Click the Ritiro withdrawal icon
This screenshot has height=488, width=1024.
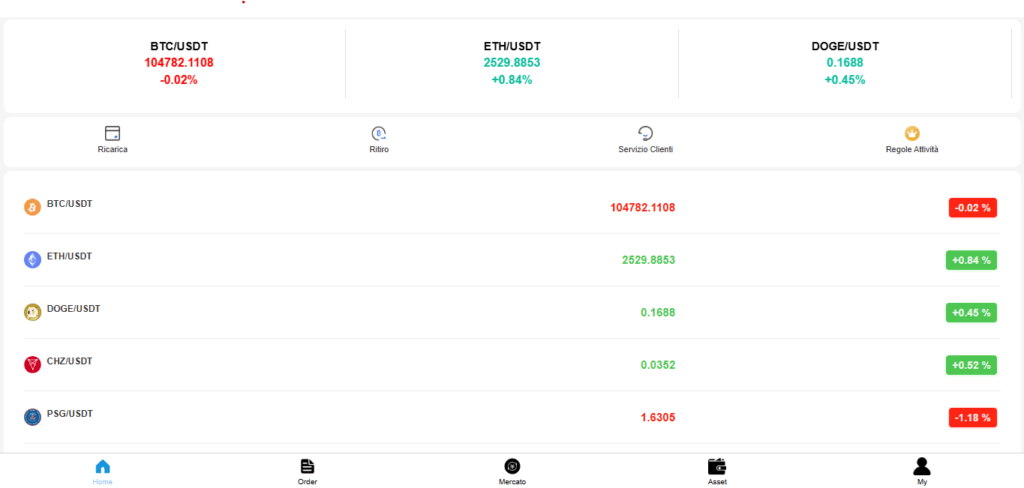[379, 133]
